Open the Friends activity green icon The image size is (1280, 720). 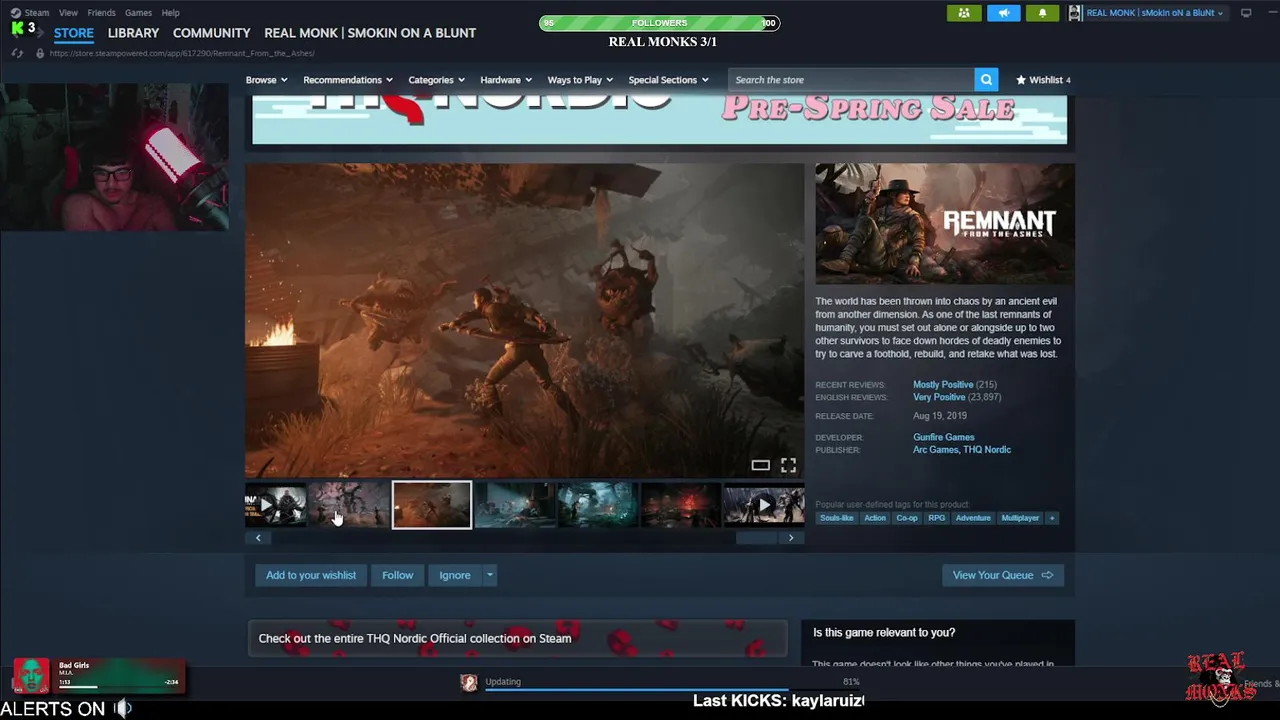[x=964, y=13]
